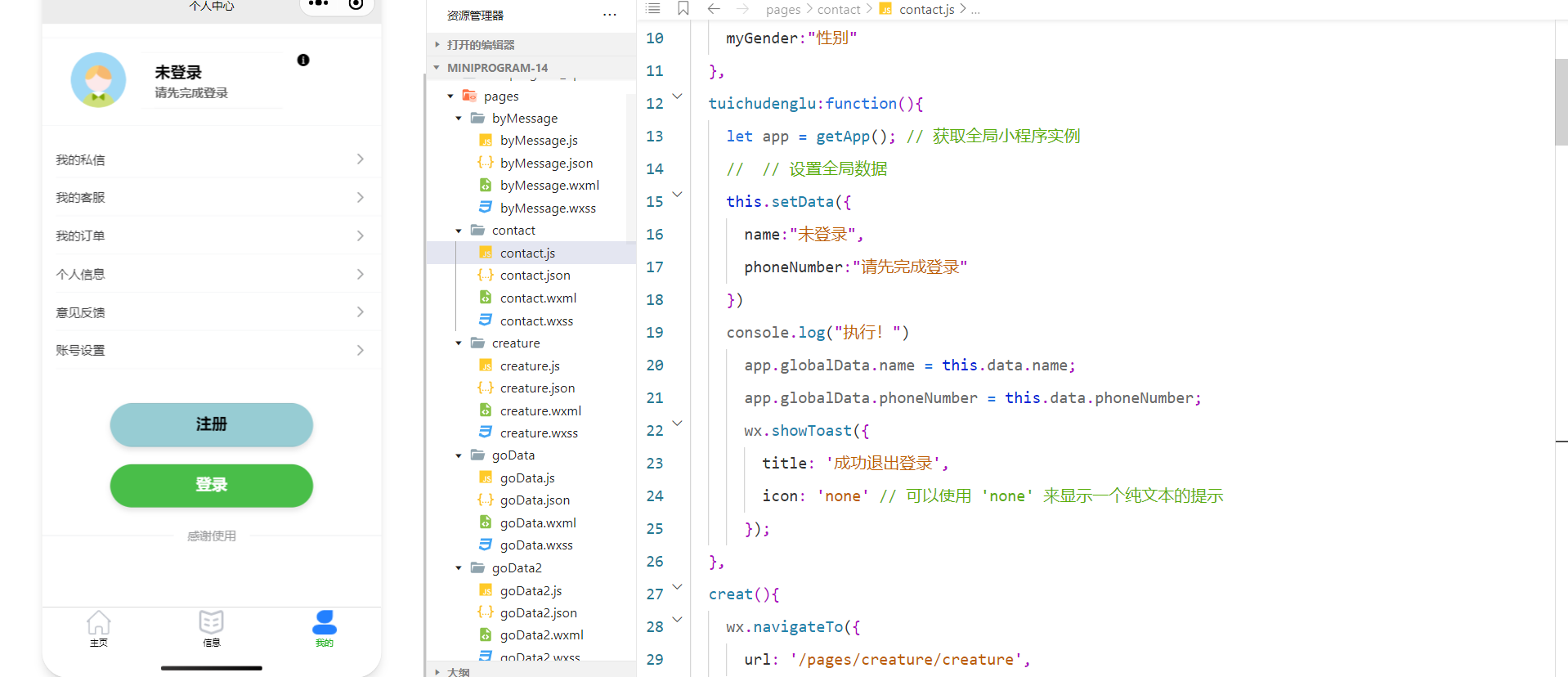Switch to 我的 profile tab
Viewport: 1568px width, 677px height.
[x=325, y=629]
